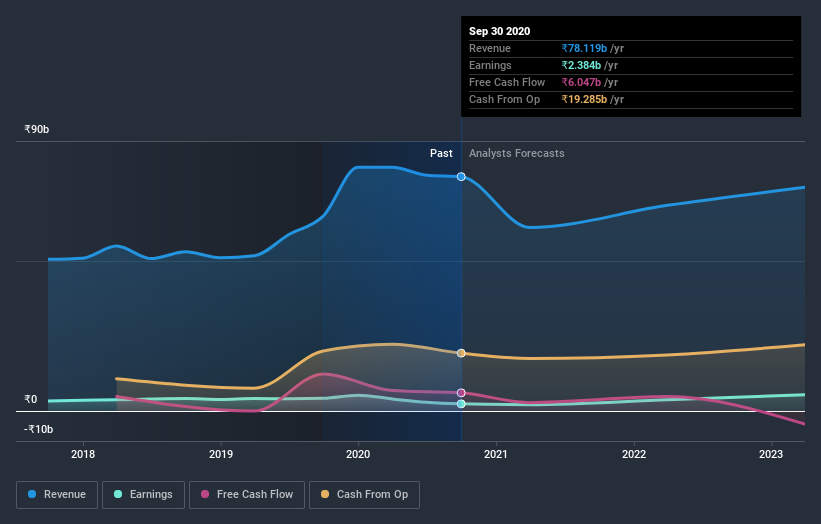Click the 2020 x-axis label

click(x=358, y=454)
